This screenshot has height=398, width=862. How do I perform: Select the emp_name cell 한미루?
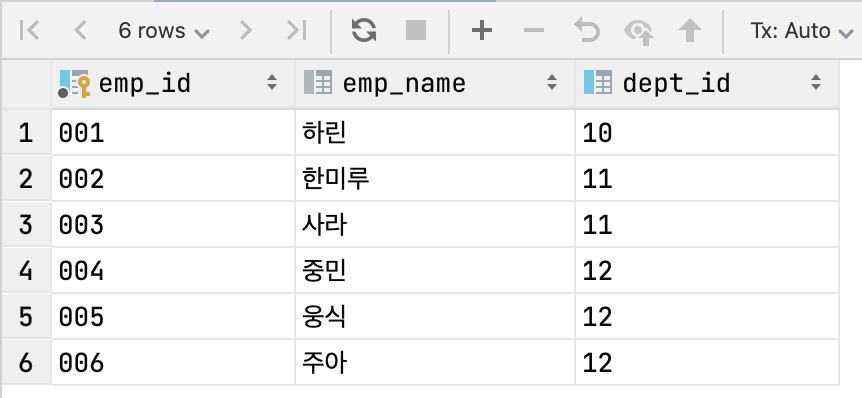pos(435,179)
